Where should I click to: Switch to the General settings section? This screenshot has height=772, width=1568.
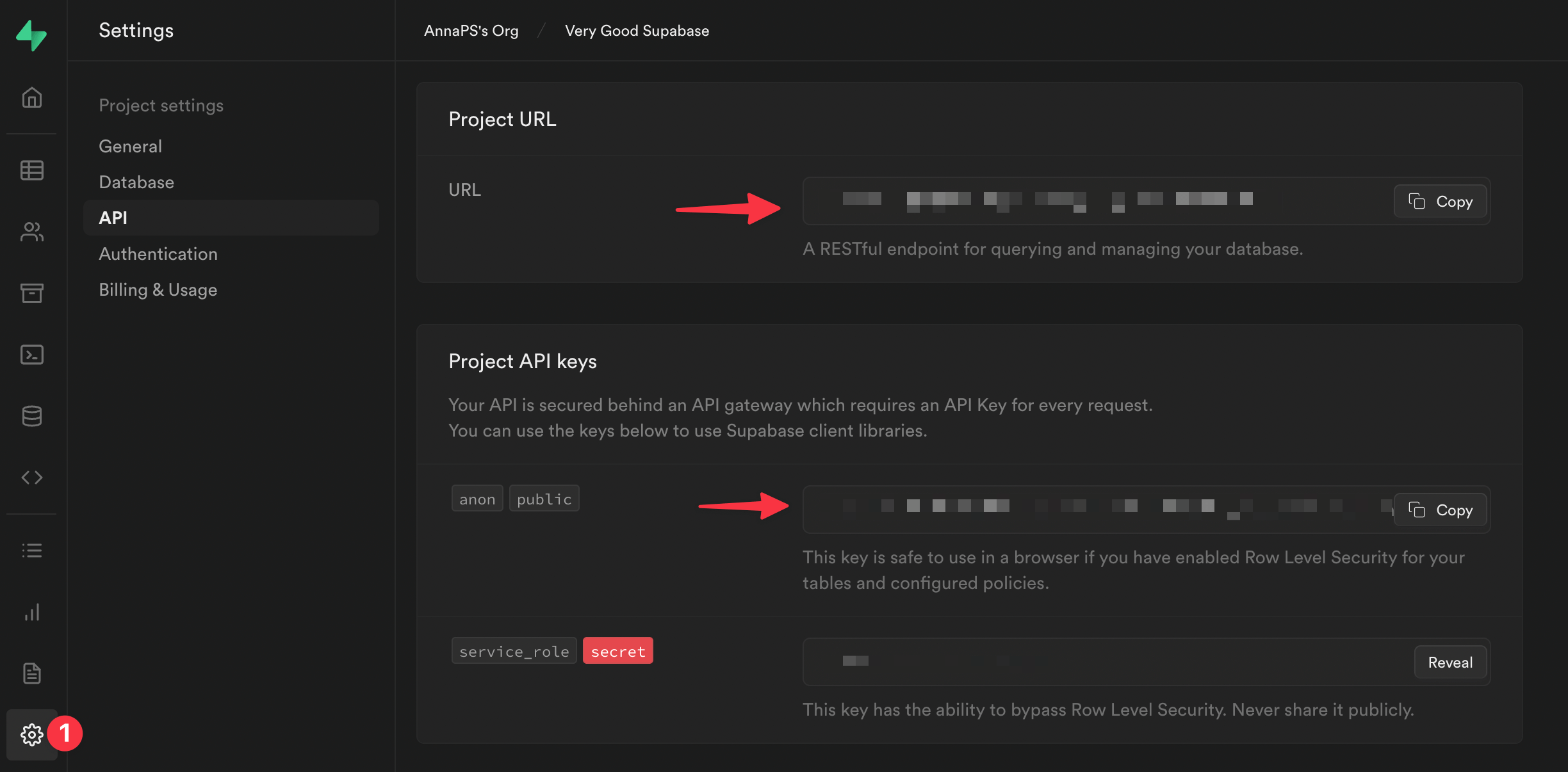point(130,146)
